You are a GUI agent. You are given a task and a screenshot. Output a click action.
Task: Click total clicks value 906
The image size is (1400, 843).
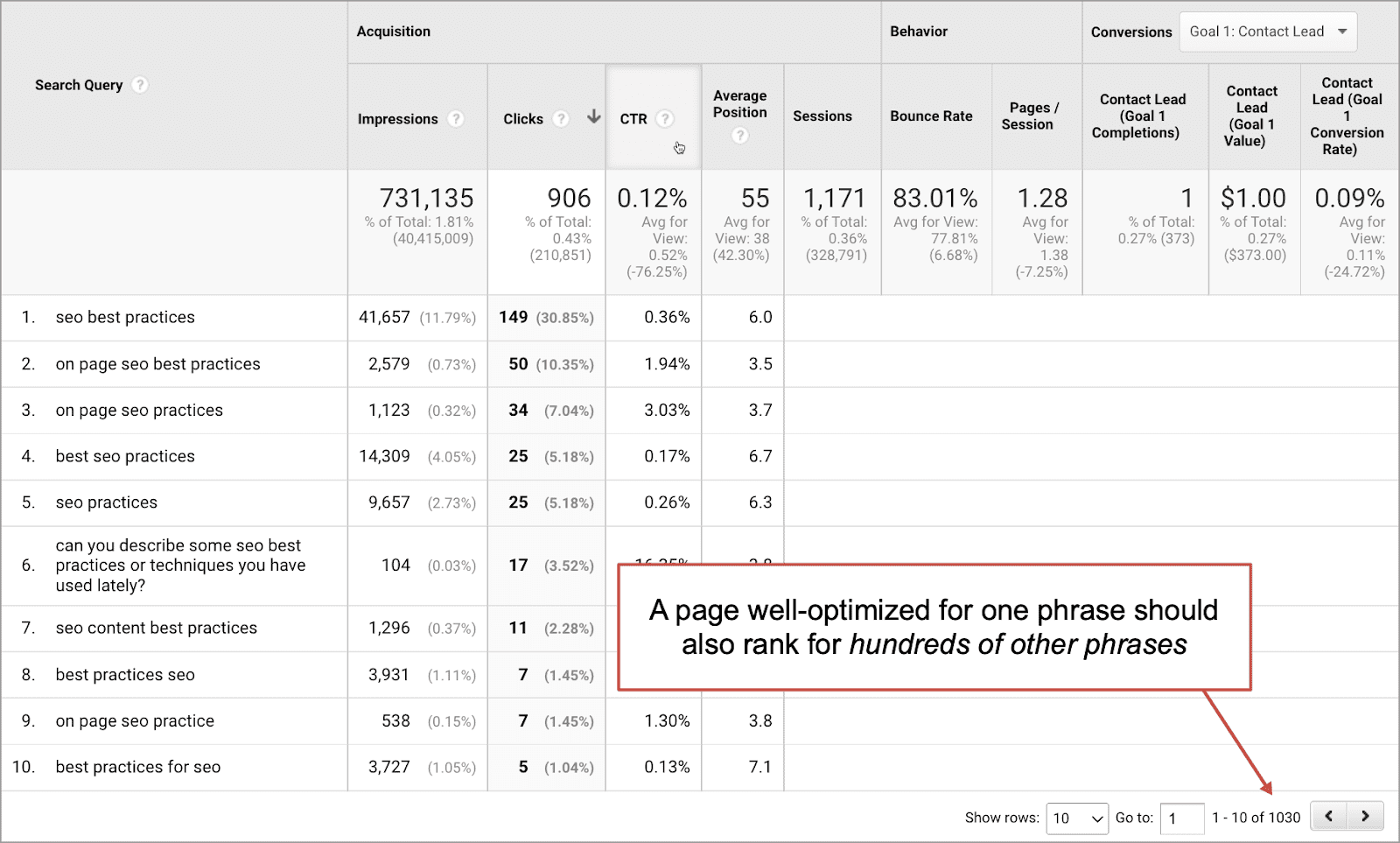[569, 198]
